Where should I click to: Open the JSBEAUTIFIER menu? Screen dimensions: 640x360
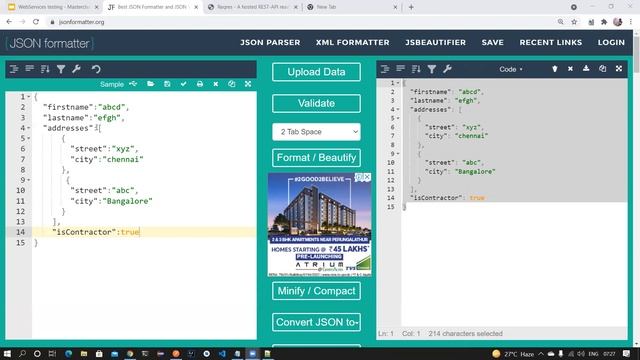click(436, 42)
